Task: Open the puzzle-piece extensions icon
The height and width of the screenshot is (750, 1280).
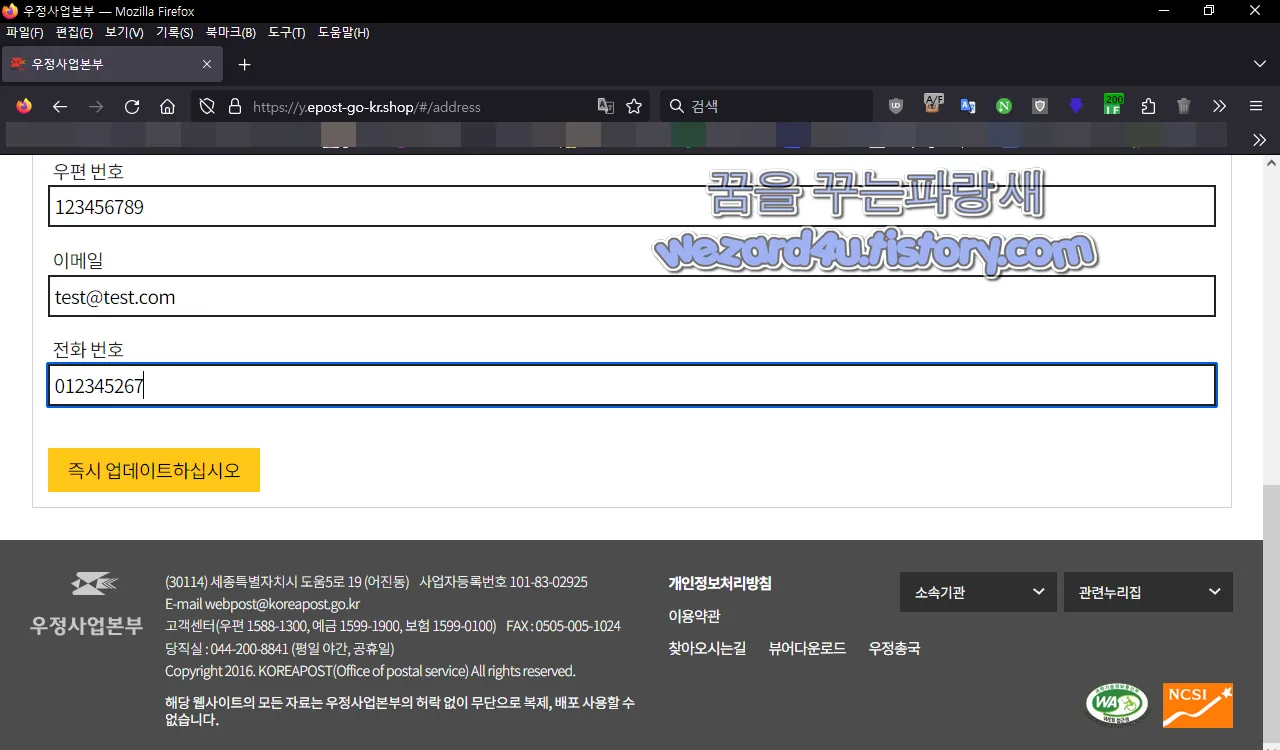Action: click(1148, 105)
